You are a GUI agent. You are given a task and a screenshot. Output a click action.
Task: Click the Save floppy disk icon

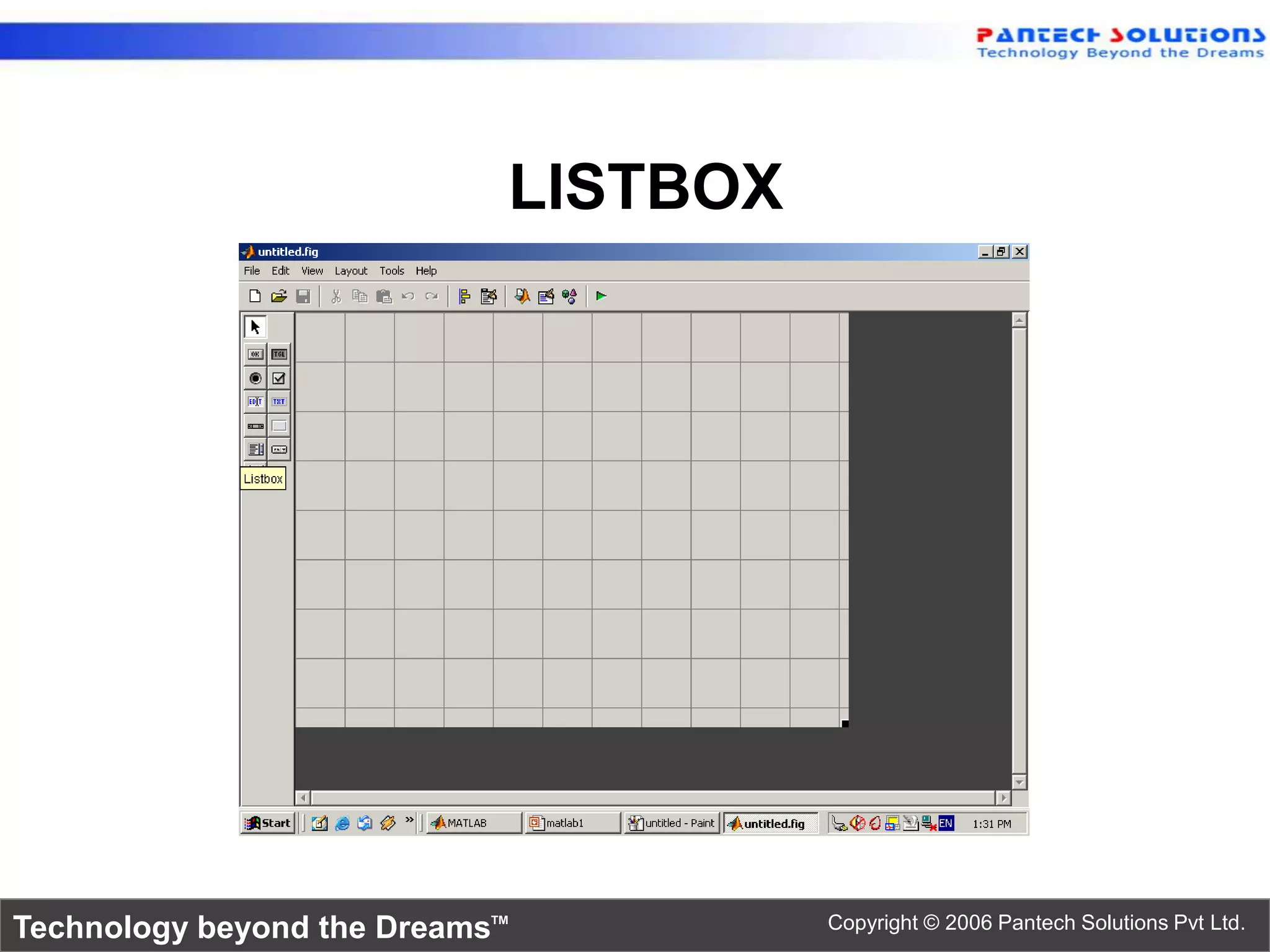tap(303, 296)
